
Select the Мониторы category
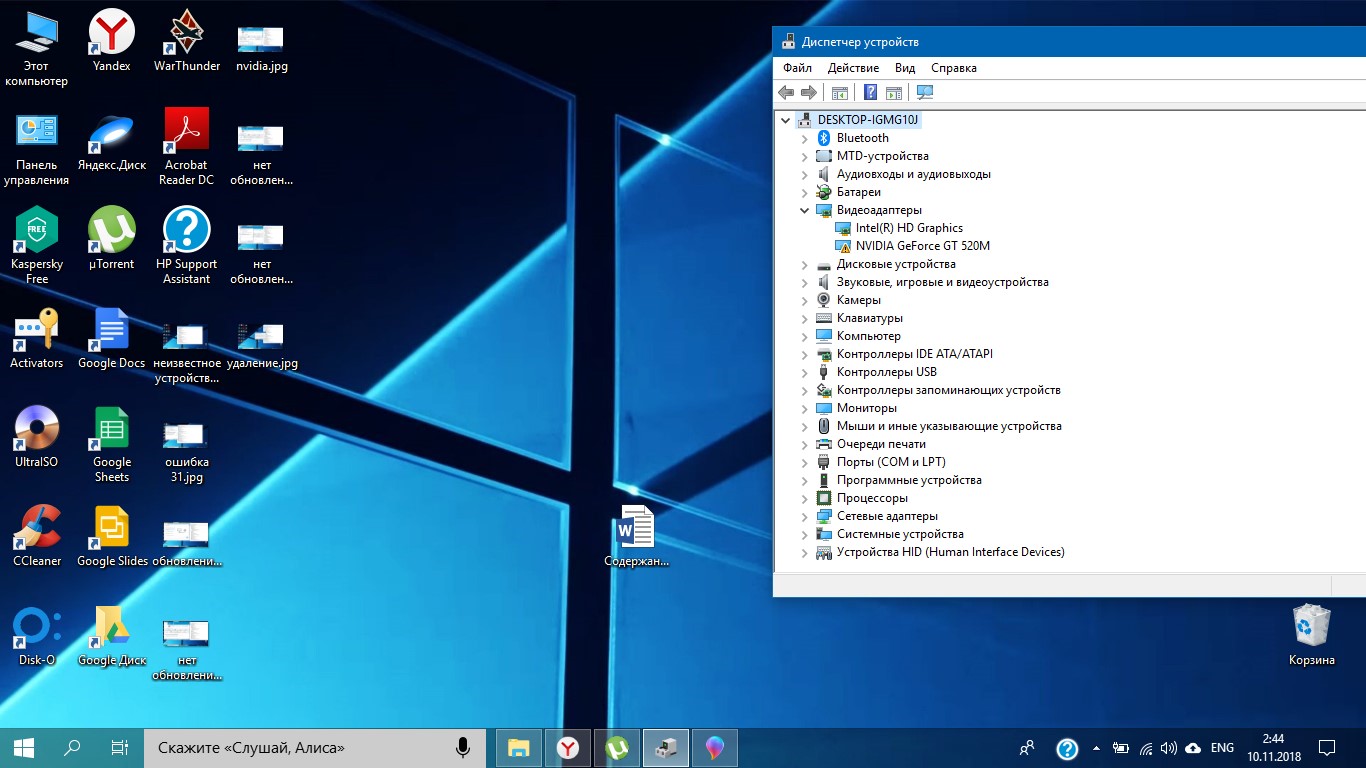867,408
